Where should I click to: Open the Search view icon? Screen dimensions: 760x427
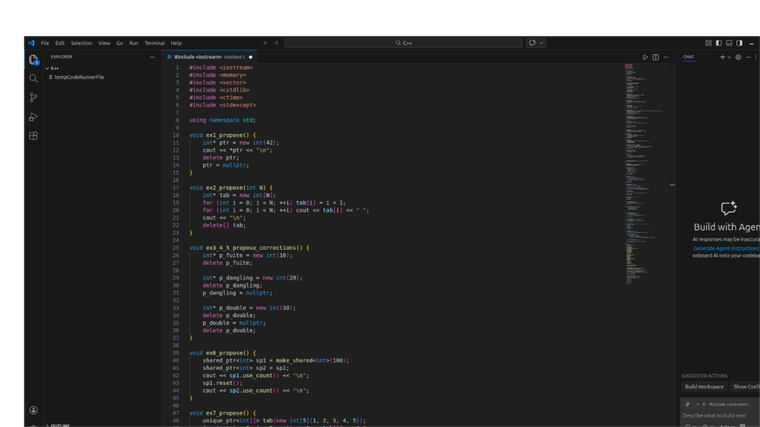coord(33,78)
